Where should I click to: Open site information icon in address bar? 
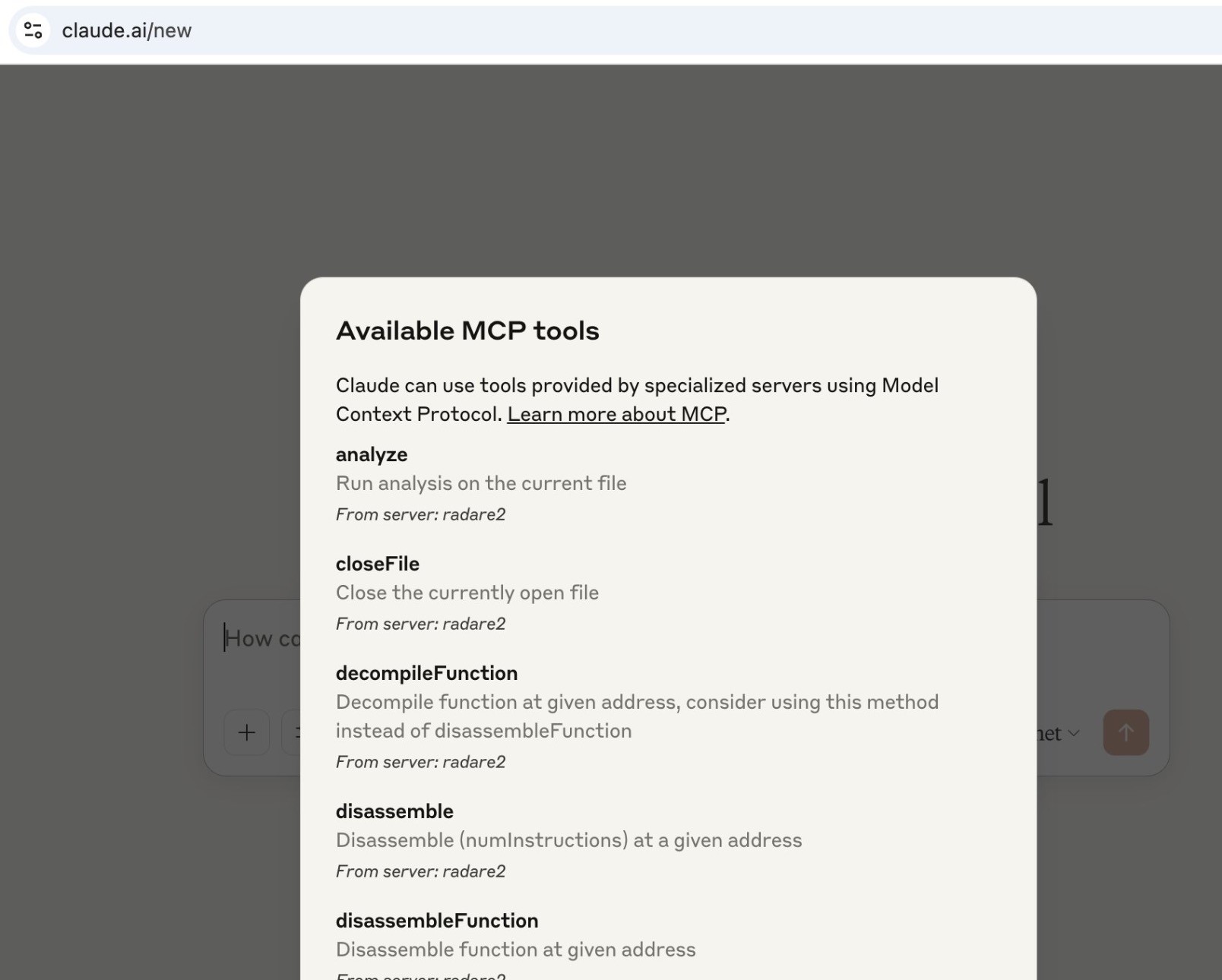33,30
